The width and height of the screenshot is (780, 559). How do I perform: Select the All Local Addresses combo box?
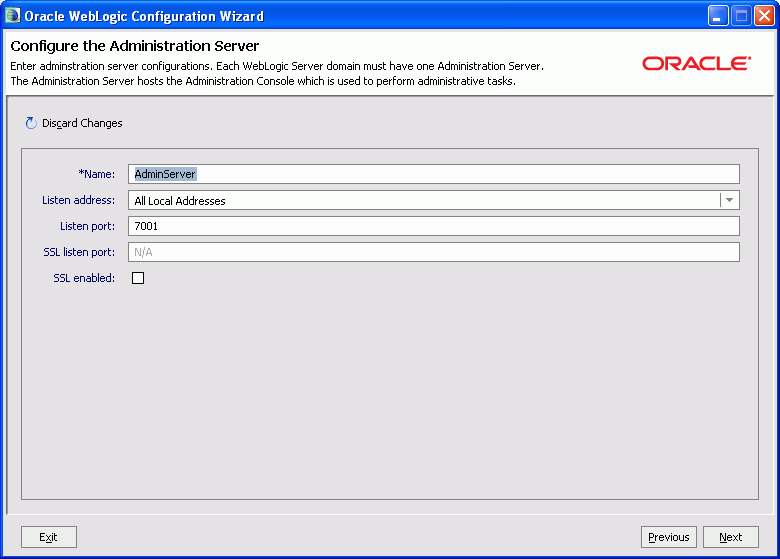(434, 200)
